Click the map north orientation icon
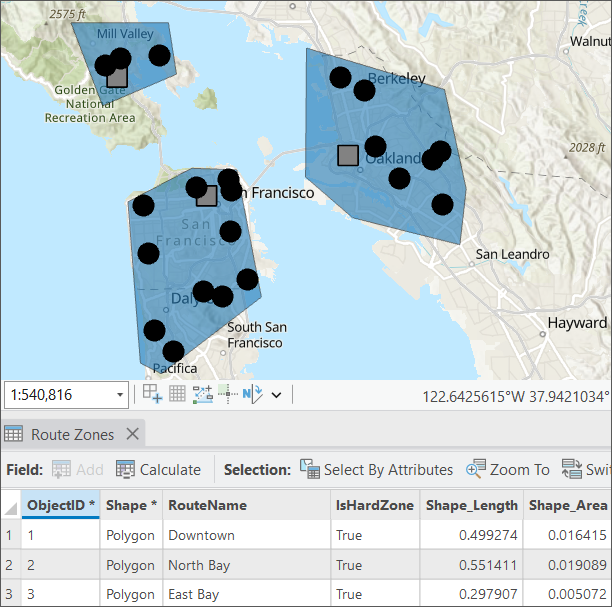The width and height of the screenshot is (612, 607). [x=251, y=394]
